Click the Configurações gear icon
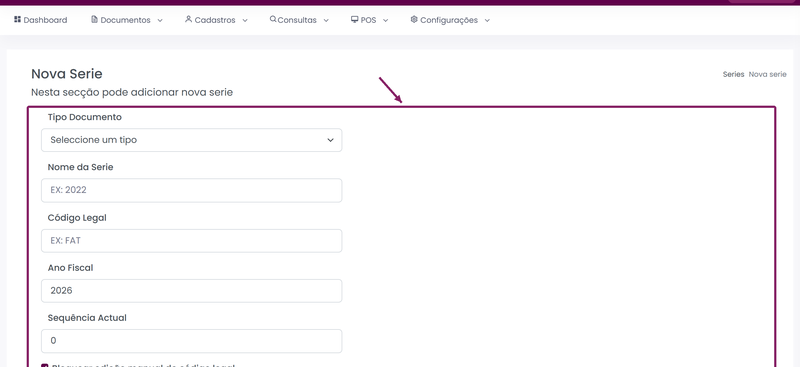This screenshot has width=800, height=367. pos(414,19)
